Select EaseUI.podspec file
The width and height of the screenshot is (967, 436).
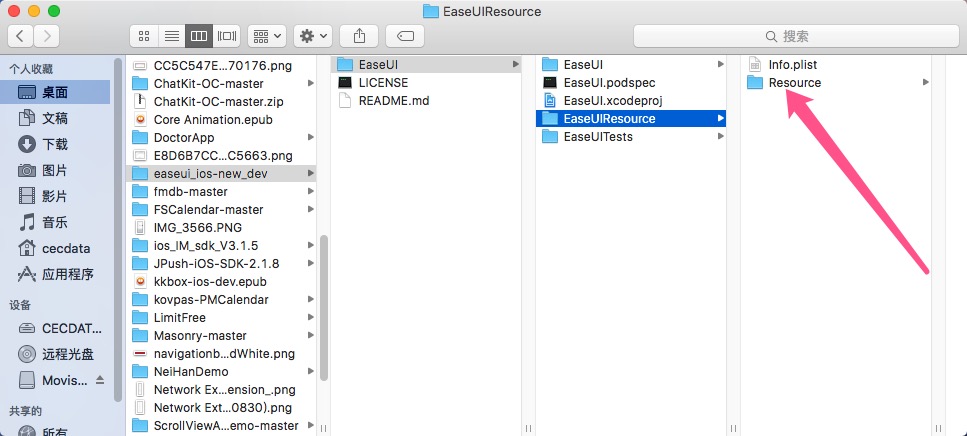(631, 83)
